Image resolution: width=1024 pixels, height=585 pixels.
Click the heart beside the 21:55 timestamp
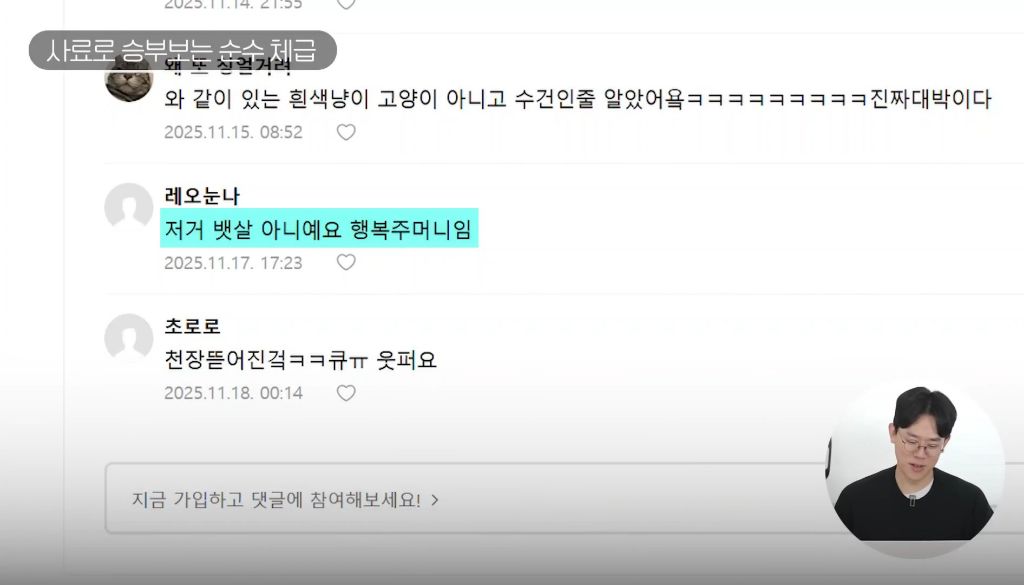click(346, 4)
